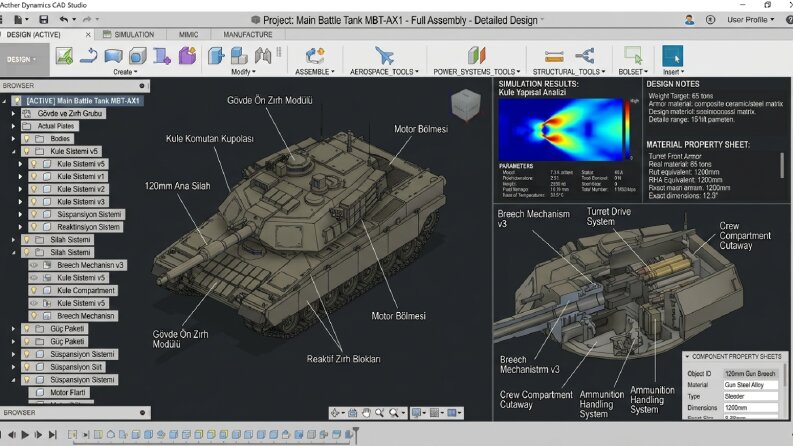Switch to the MANUFACTURE tab
This screenshot has height=446, width=793.
[x=248, y=34]
